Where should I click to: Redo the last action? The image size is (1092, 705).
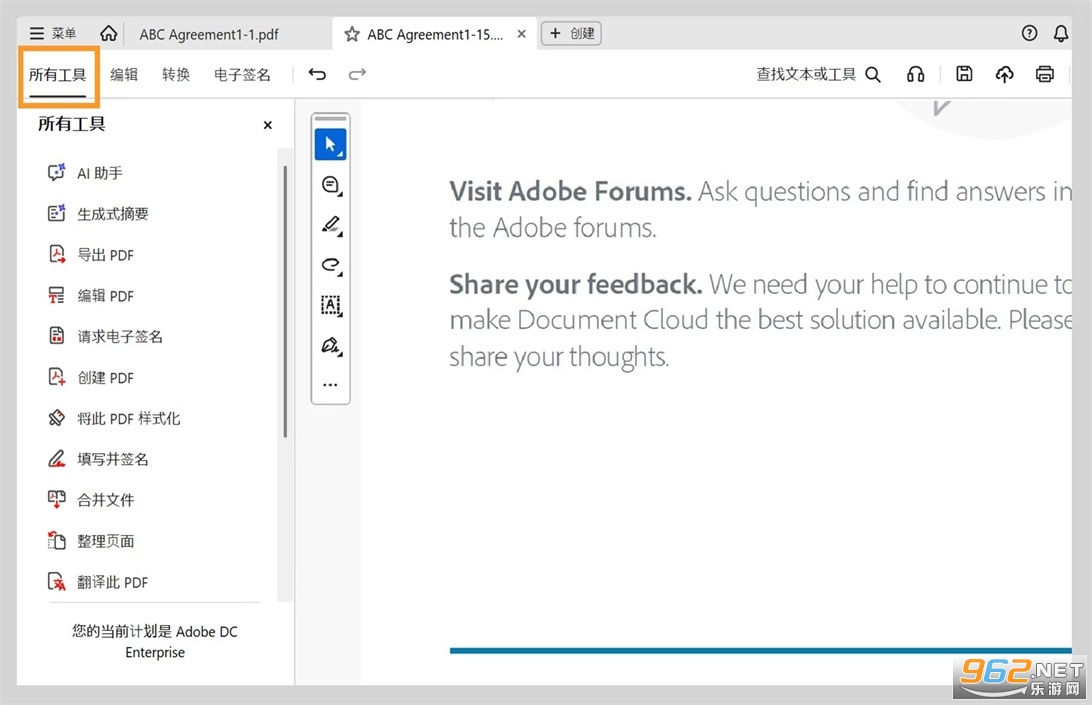coord(357,74)
